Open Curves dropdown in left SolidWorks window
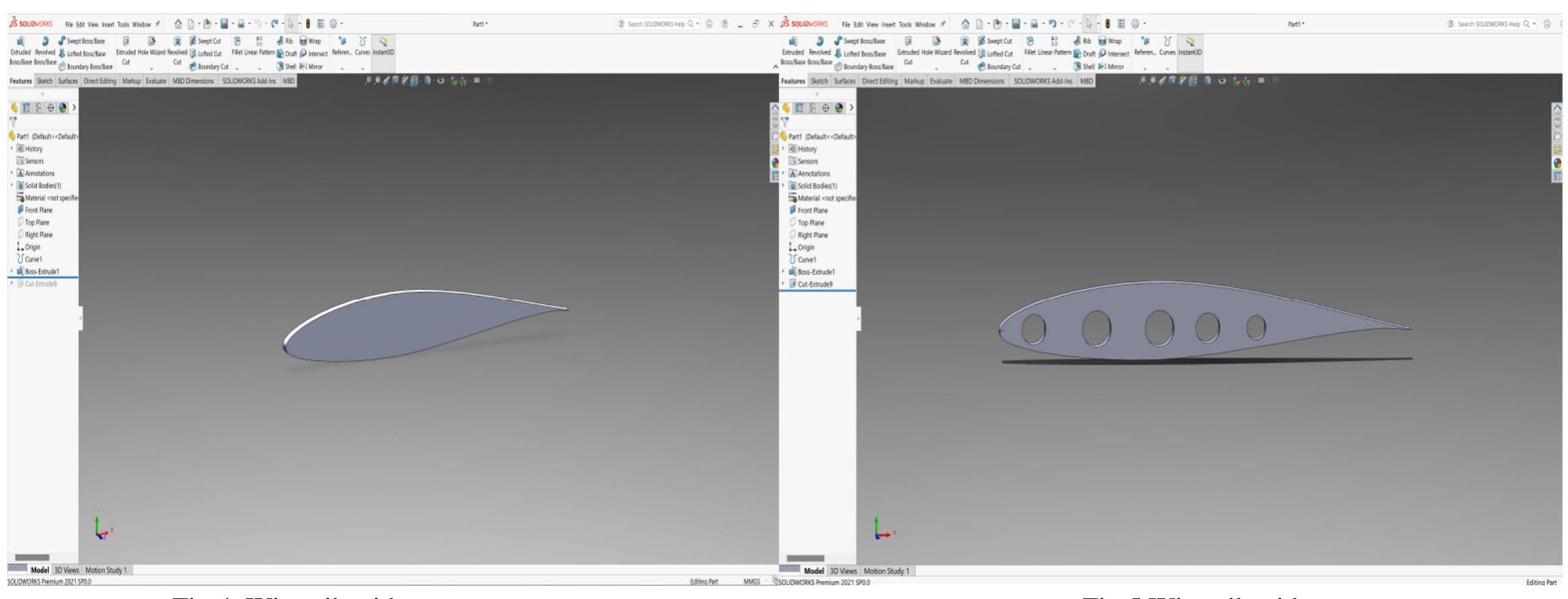The image size is (1568, 599). click(363, 68)
